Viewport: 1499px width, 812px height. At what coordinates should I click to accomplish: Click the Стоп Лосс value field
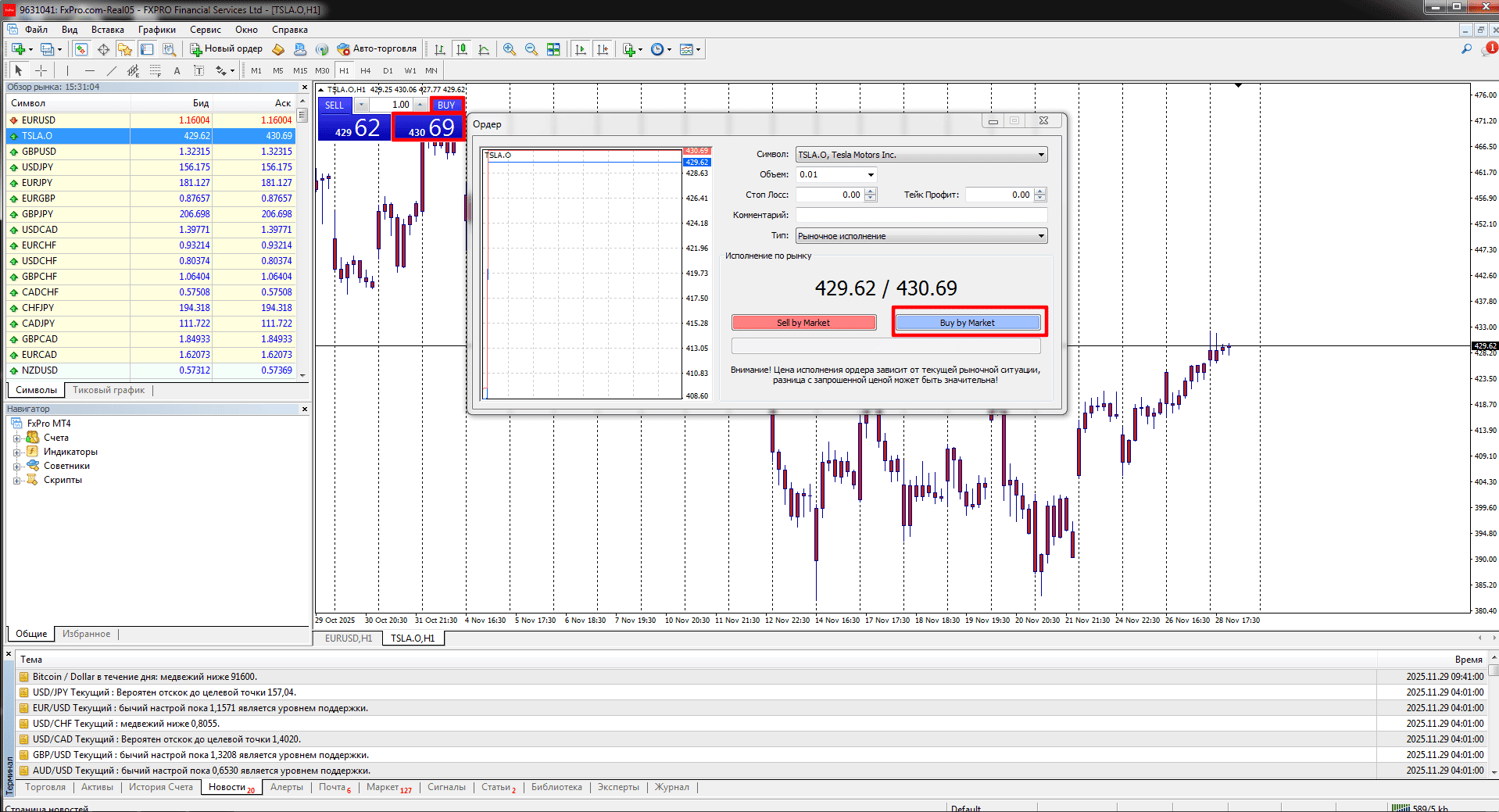point(829,195)
